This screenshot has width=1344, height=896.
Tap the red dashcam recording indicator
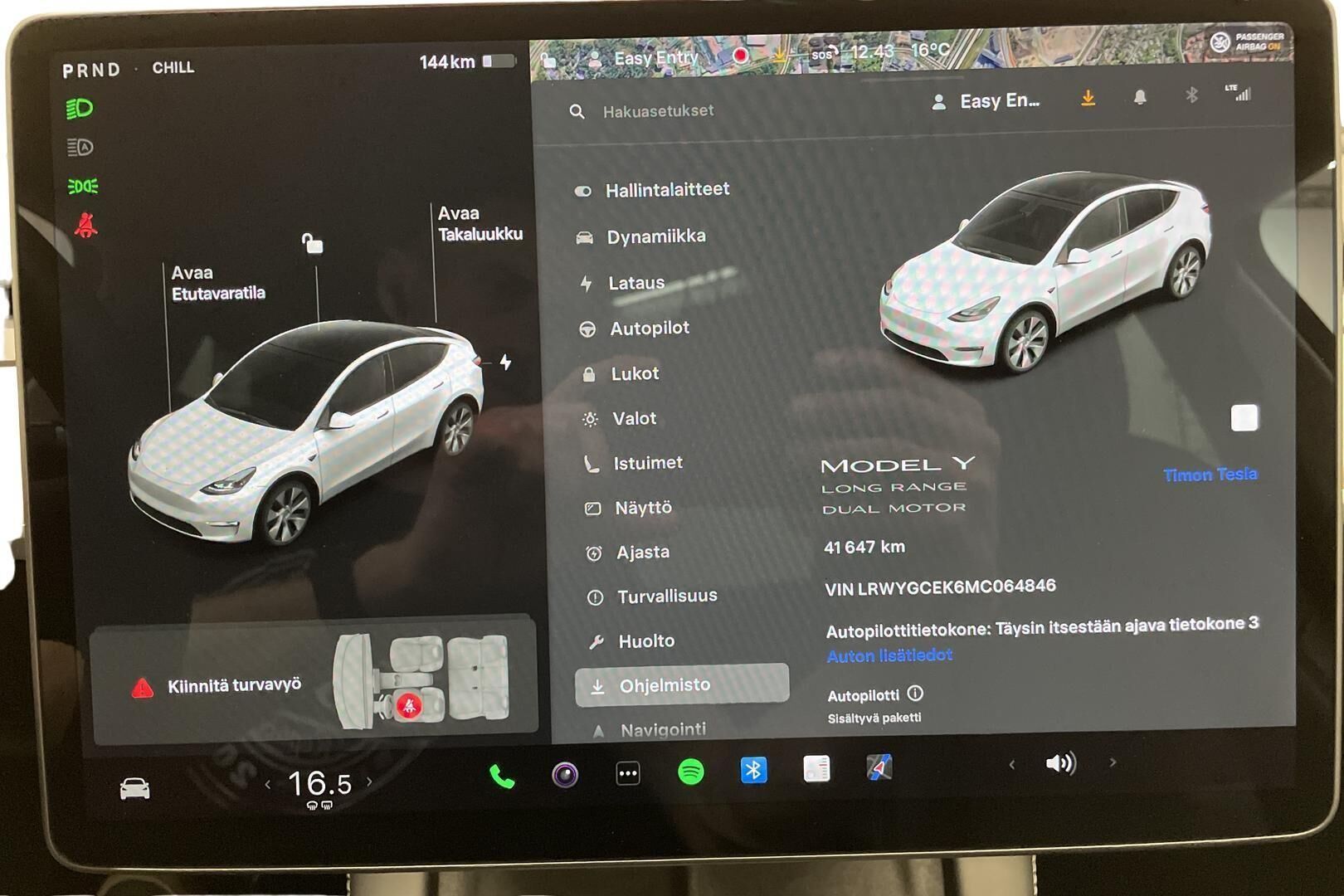point(740,56)
